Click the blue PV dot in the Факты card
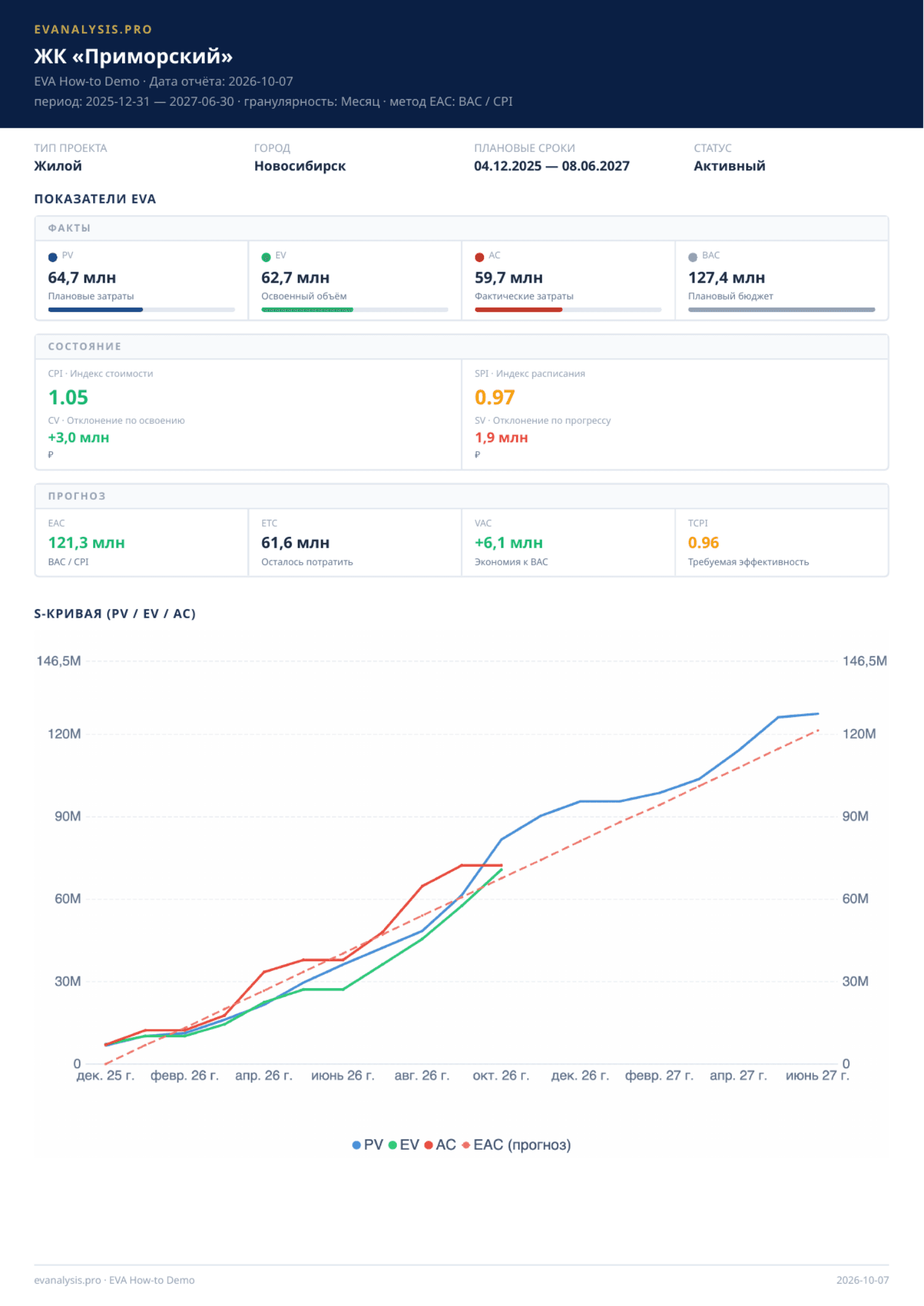The image size is (924, 1306). pyautogui.click(x=53, y=257)
